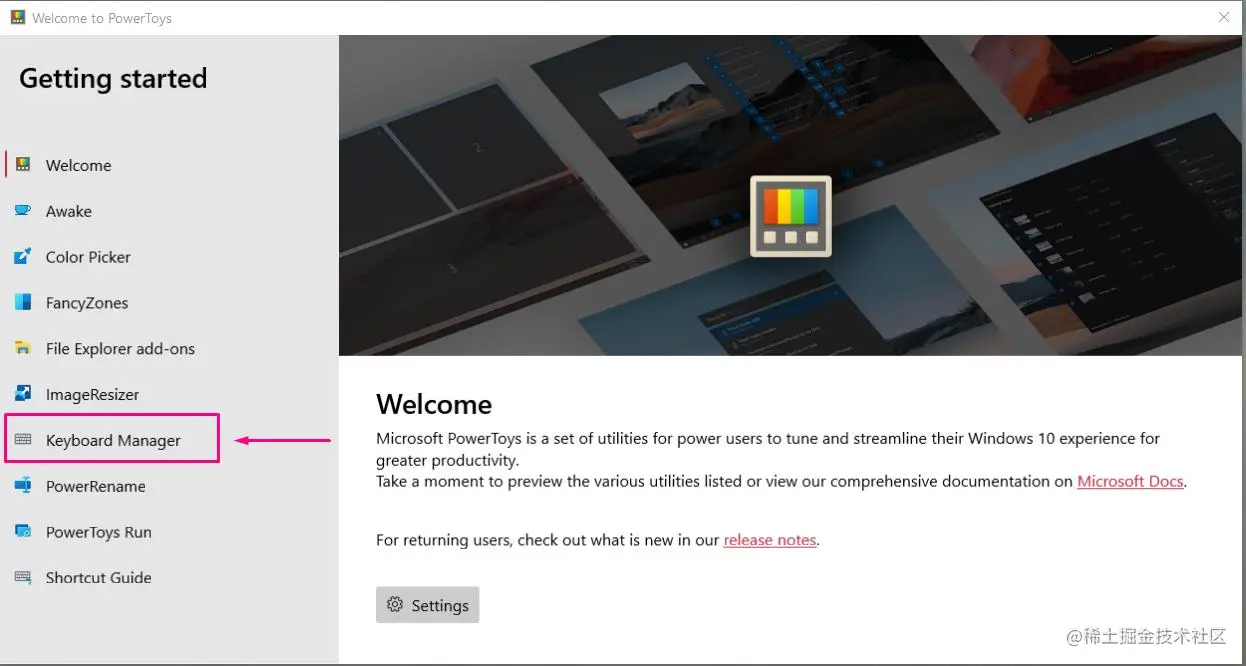Click the PowerToys Run icon
Image resolution: width=1246 pixels, height=666 pixels.
pyautogui.click(x=23, y=532)
